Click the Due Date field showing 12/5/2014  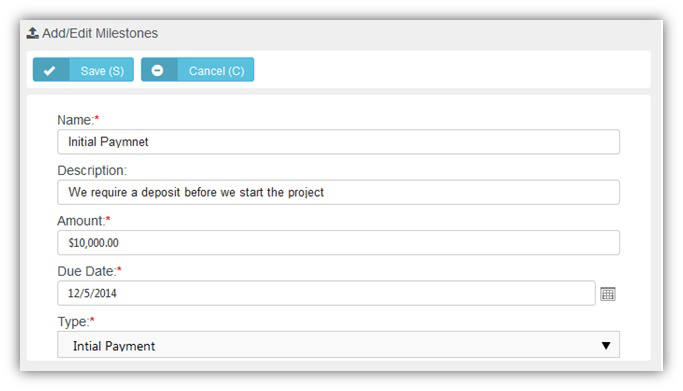tap(326, 293)
